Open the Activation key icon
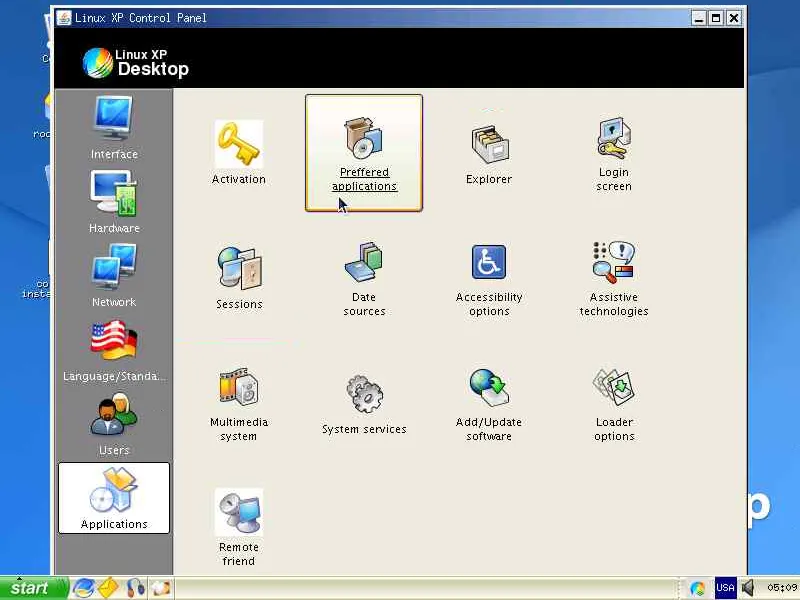The image size is (800, 600). coord(239,153)
